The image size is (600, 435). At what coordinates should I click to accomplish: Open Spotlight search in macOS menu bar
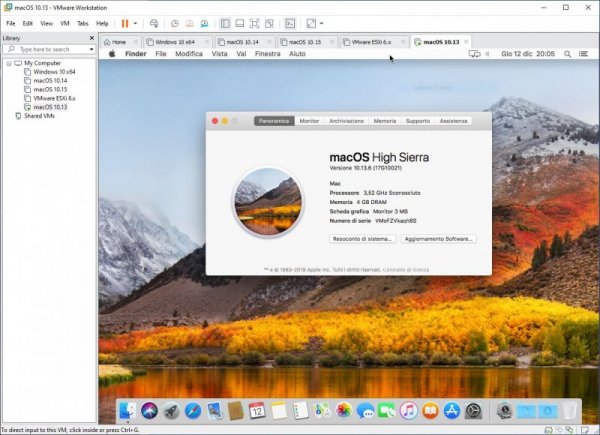coord(568,54)
